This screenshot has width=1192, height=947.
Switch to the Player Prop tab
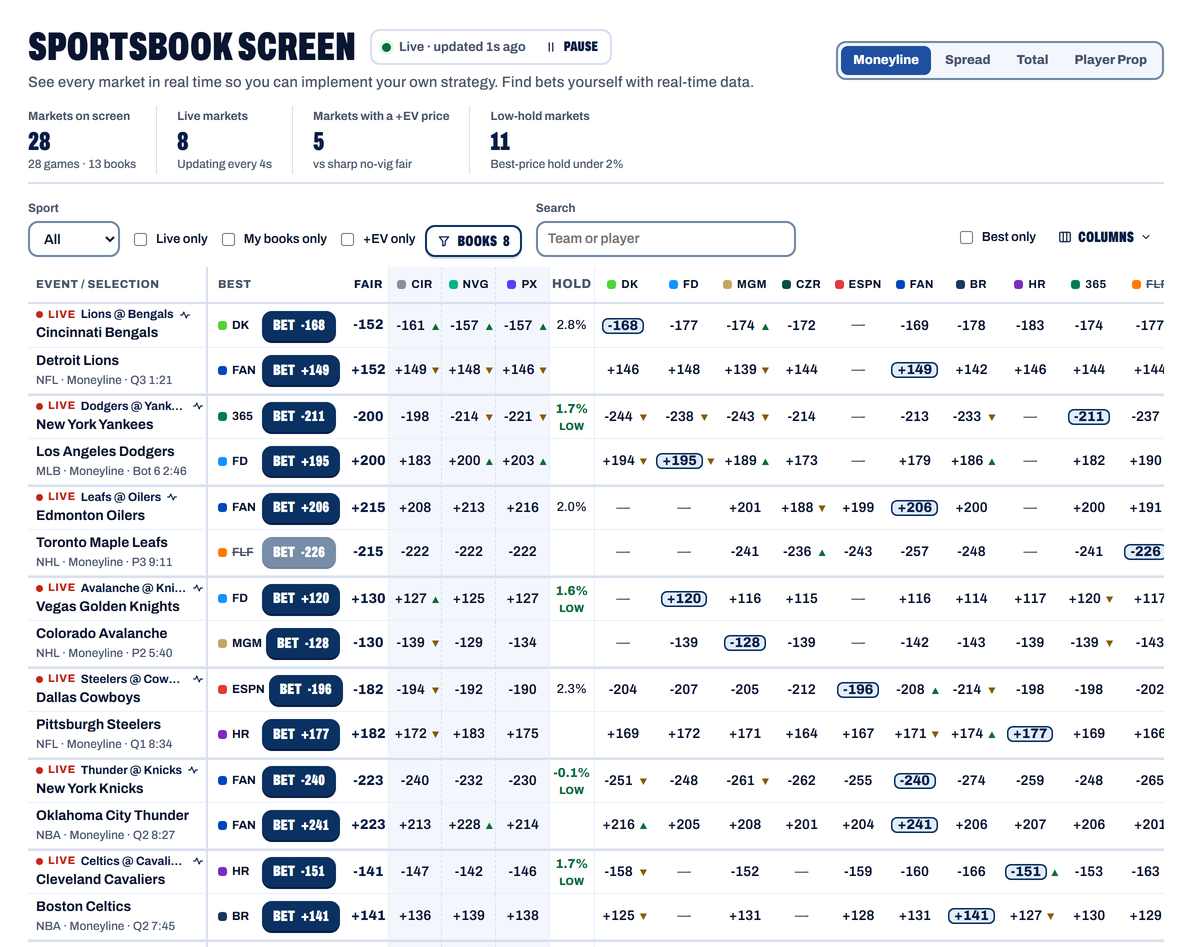(1110, 60)
